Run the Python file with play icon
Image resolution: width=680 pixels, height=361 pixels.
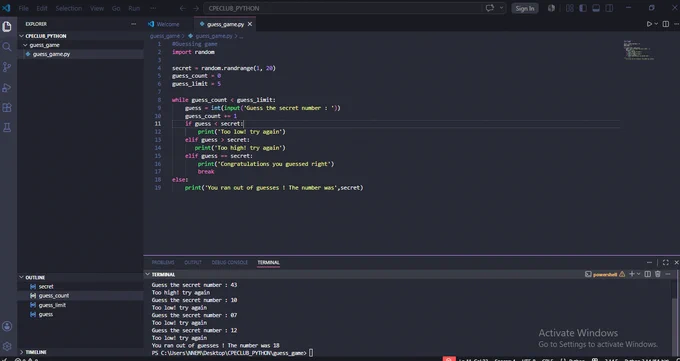pos(649,24)
